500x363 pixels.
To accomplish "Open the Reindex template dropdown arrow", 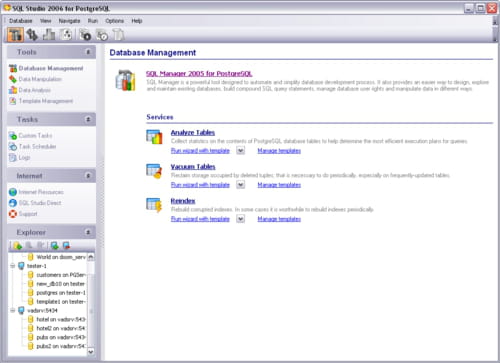I will [x=241, y=219].
